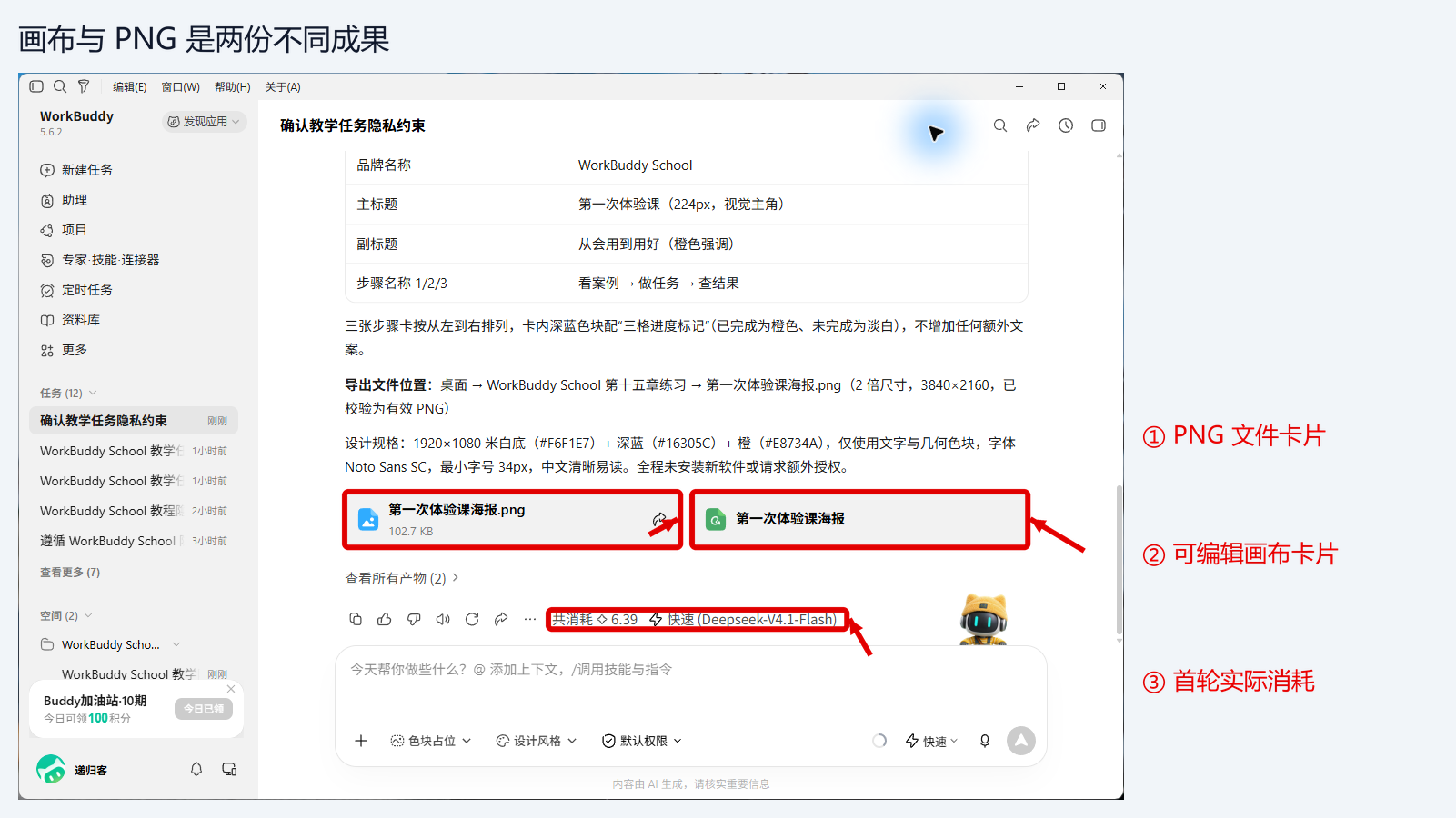Open the 编辑(E) menu
The image size is (1456, 818).
pos(130,87)
